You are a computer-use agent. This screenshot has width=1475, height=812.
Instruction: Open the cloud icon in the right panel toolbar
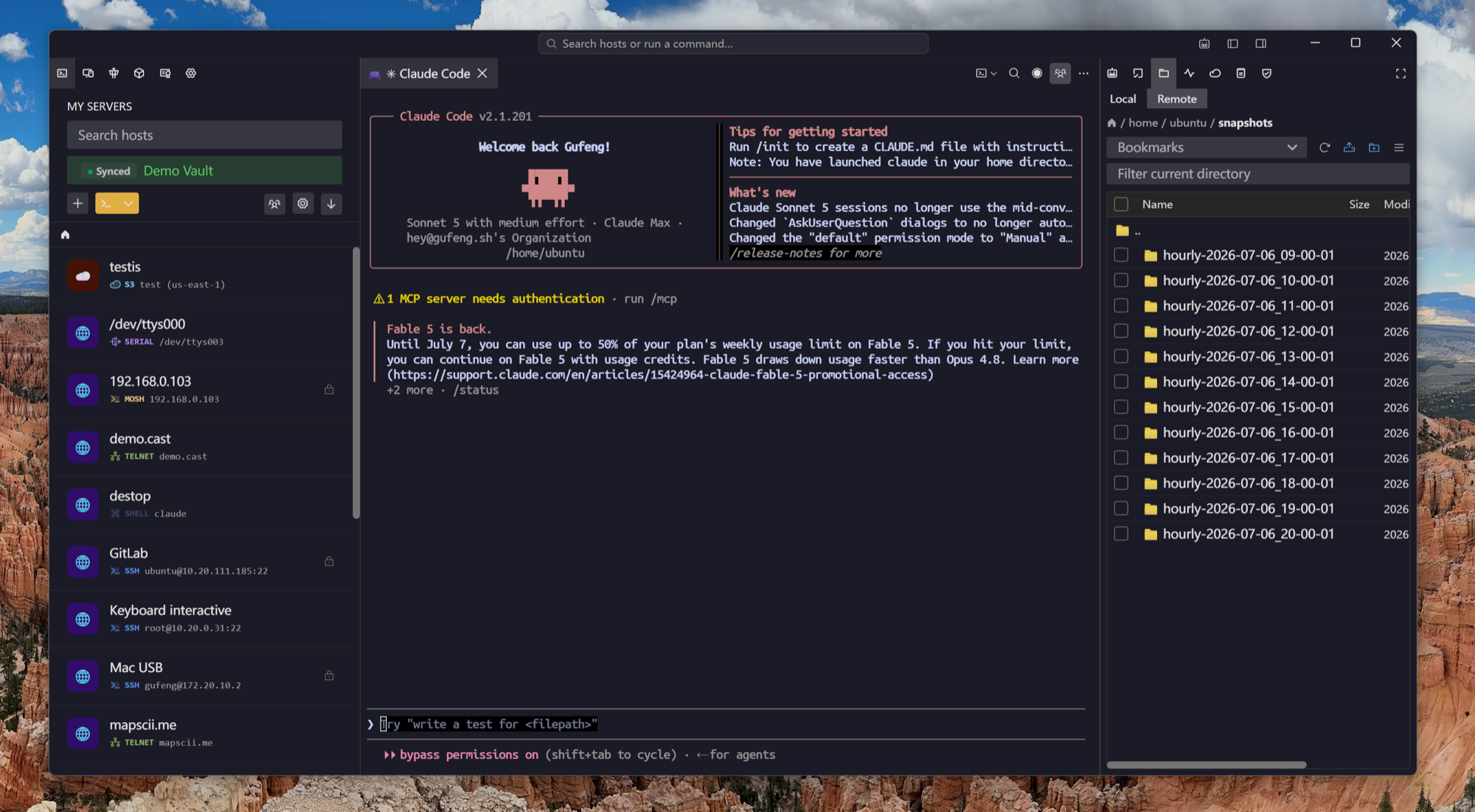click(x=1215, y=73)
